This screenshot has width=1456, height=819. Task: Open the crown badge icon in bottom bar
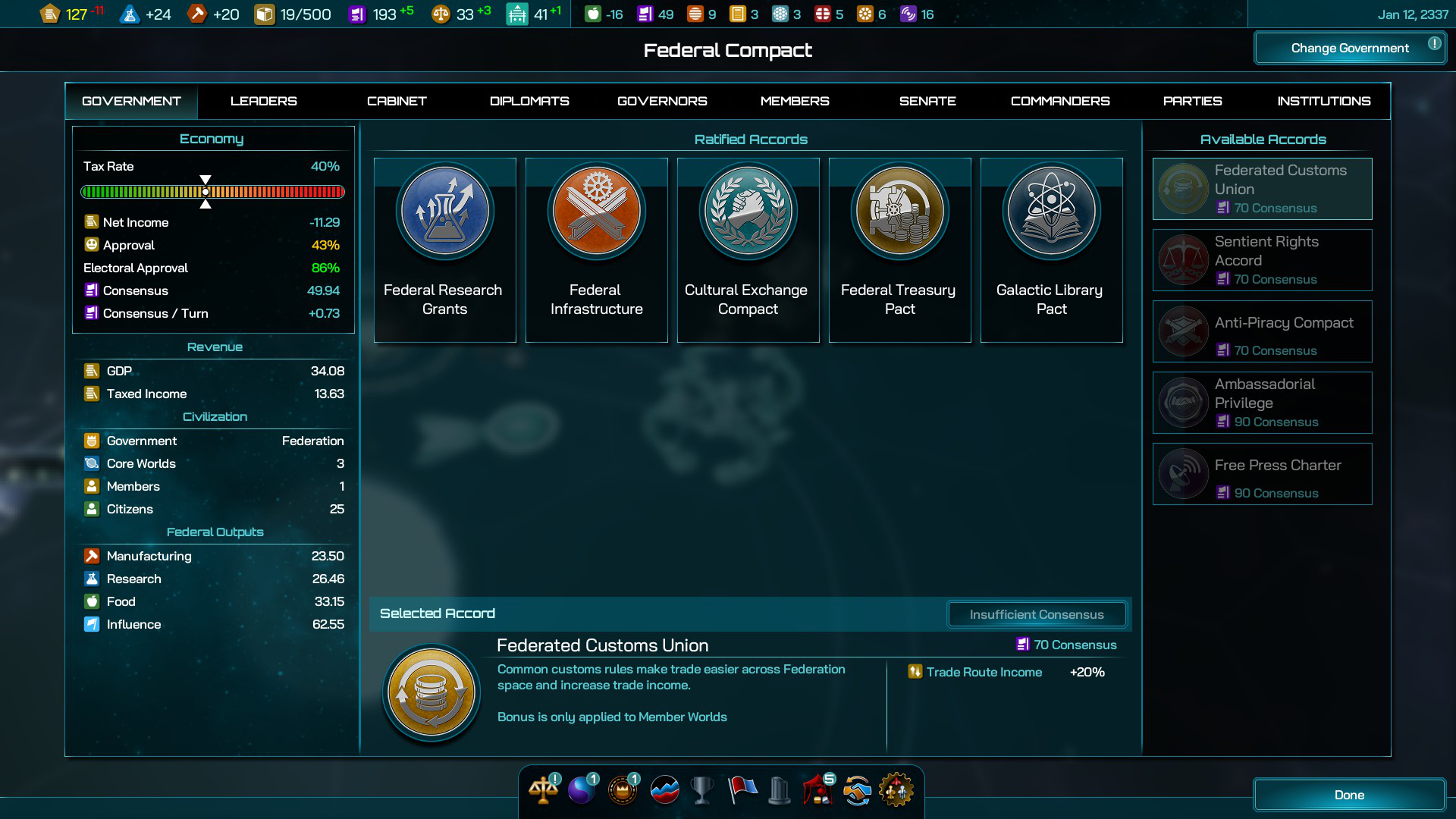coord(623,790)
